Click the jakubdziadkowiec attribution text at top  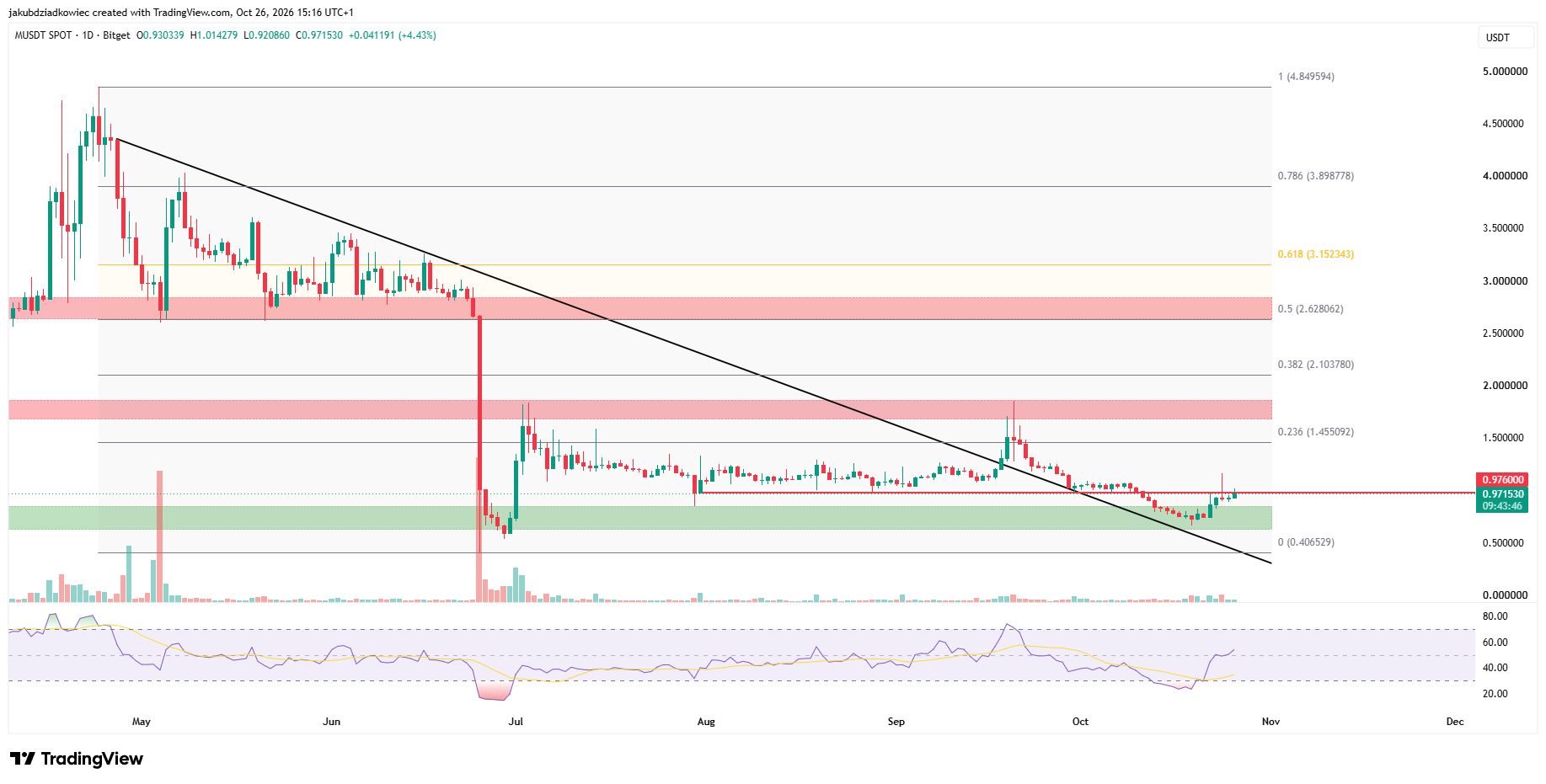[181, 13]
